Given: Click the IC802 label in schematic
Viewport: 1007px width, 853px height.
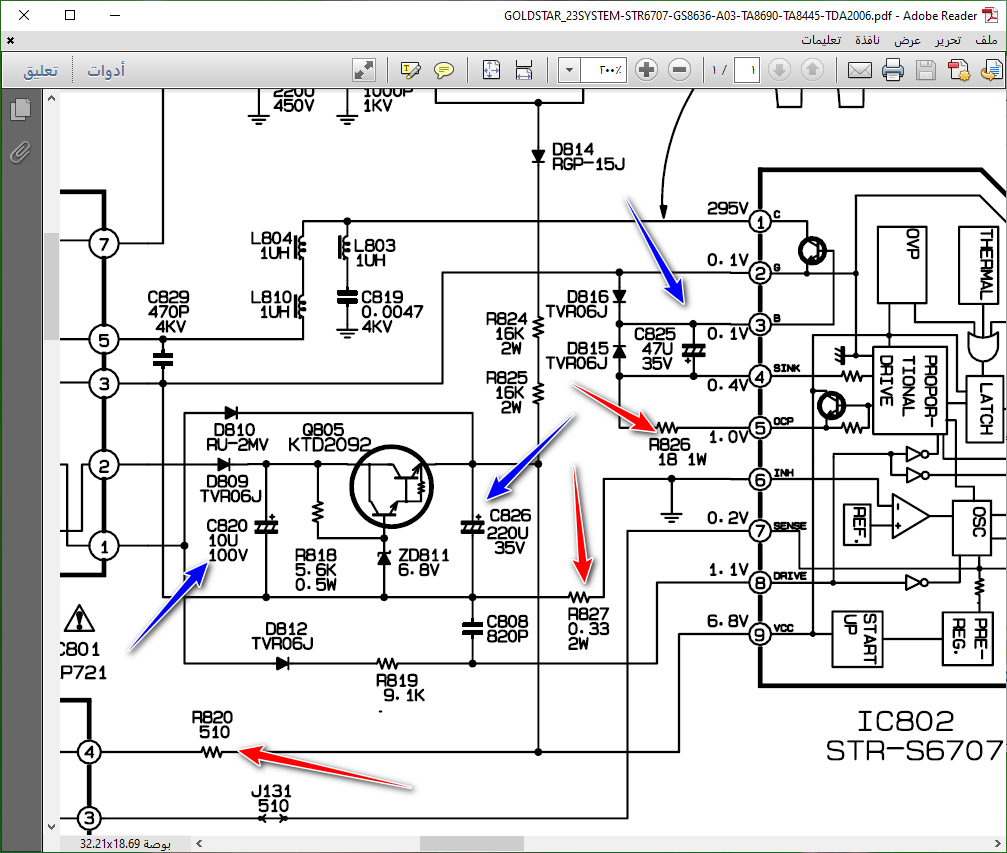Looking at the screenshot, I should click(906, 721).
